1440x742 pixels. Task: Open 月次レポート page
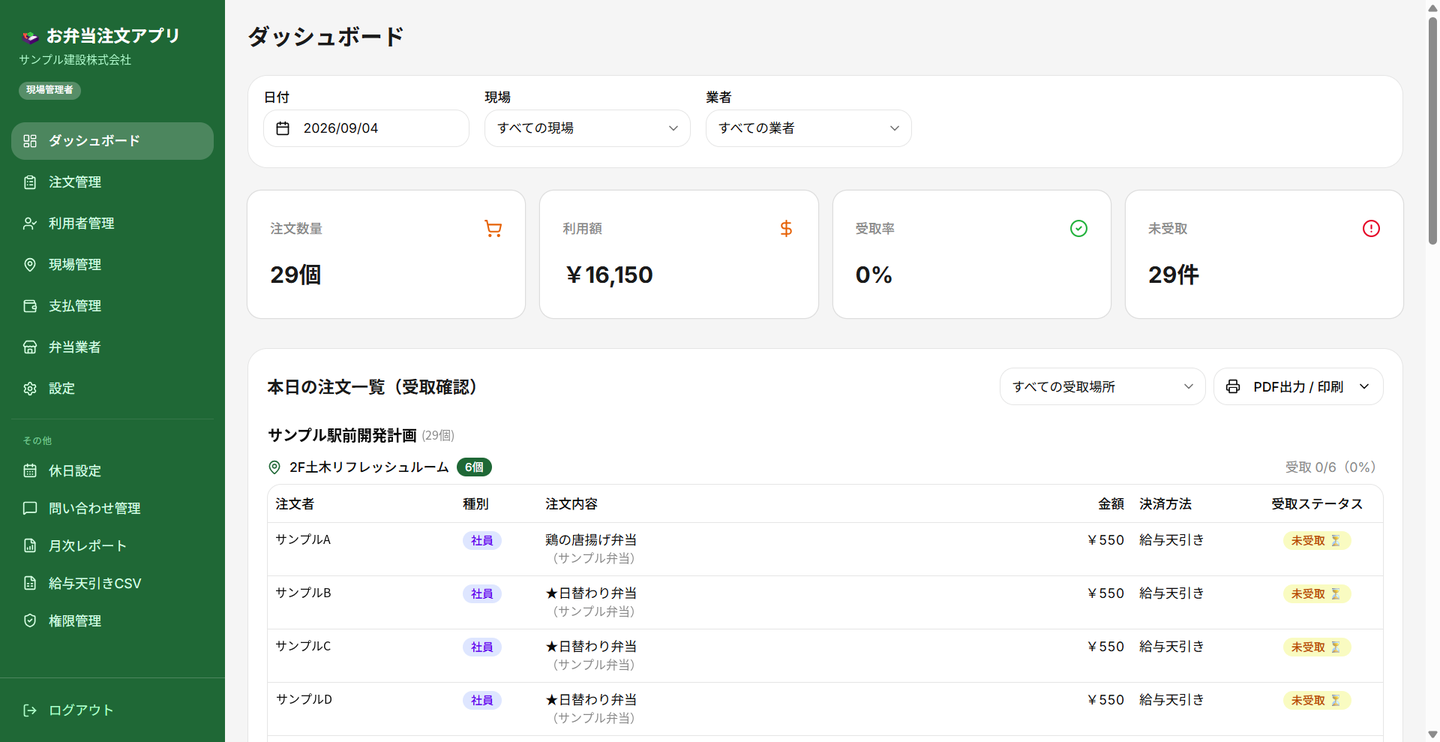tap(112, 546)
